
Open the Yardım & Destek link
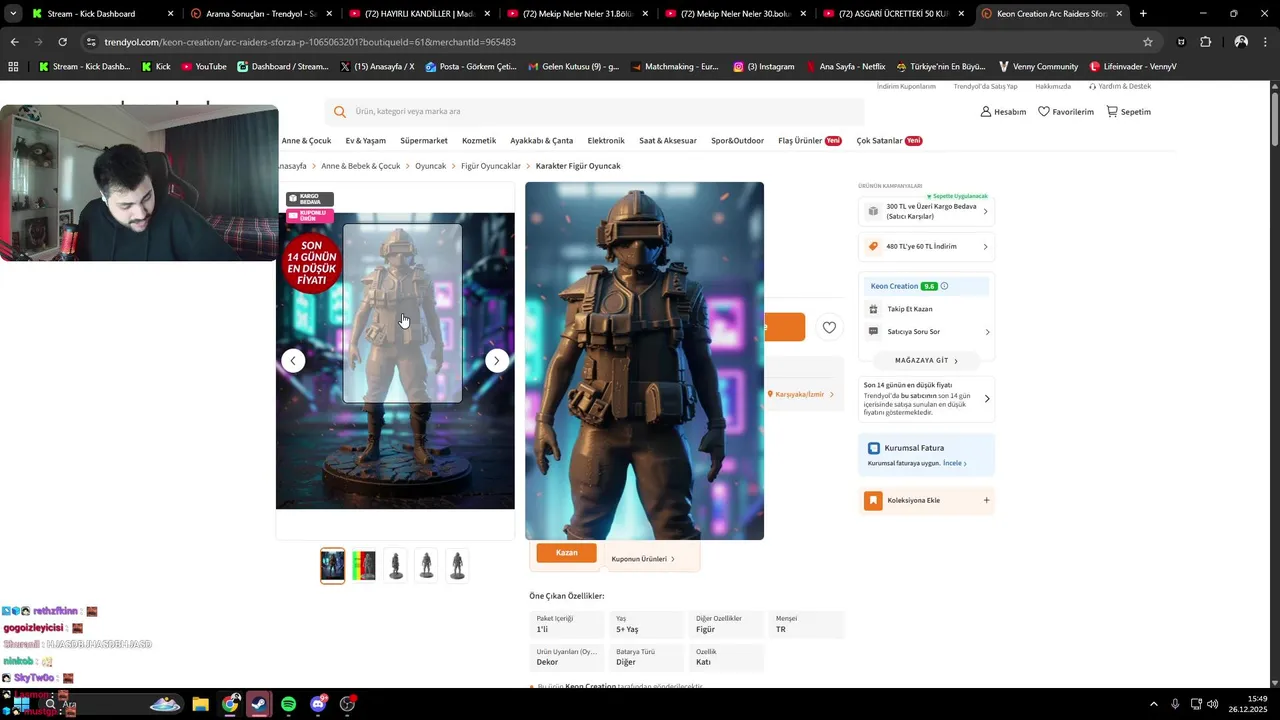pyautogui.click(x=1120, y=87)
